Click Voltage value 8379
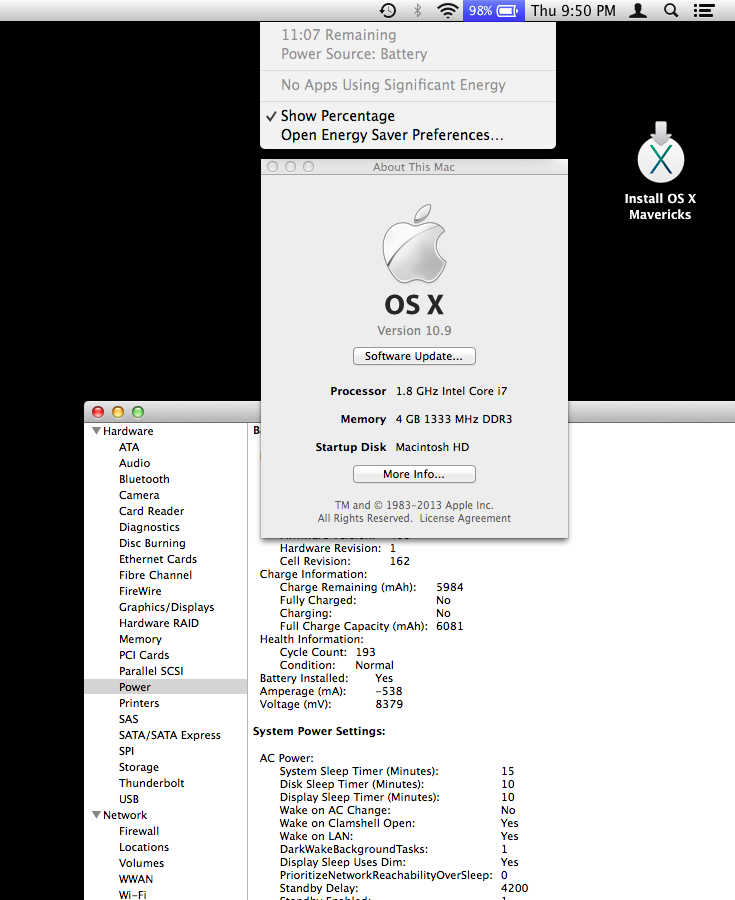Screen dimensions: 735x900 (x=389, y=704)
